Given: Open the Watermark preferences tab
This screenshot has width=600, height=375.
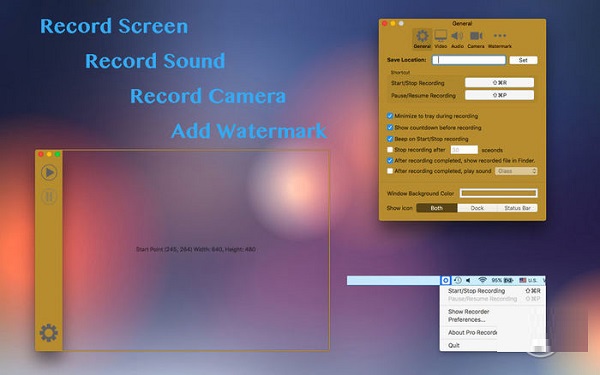Looking at the screenshot, I should [x=500, y=39].
